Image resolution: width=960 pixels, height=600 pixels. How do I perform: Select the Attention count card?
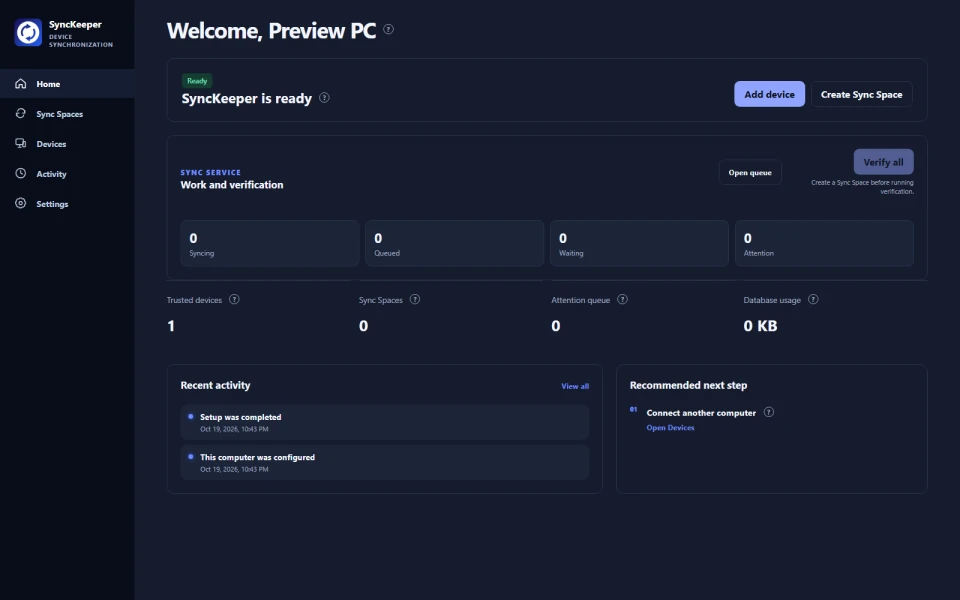coord(824,243)
